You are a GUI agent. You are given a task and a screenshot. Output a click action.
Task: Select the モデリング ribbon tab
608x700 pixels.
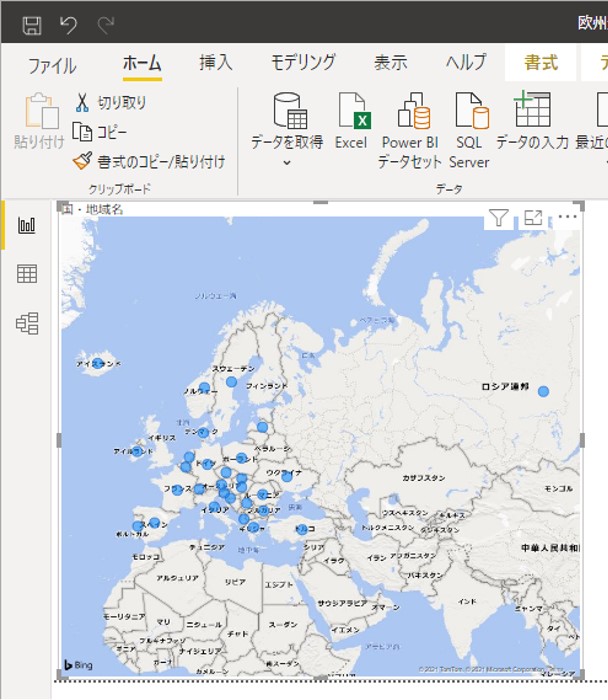pyautogui.click(x=303, y=63)
